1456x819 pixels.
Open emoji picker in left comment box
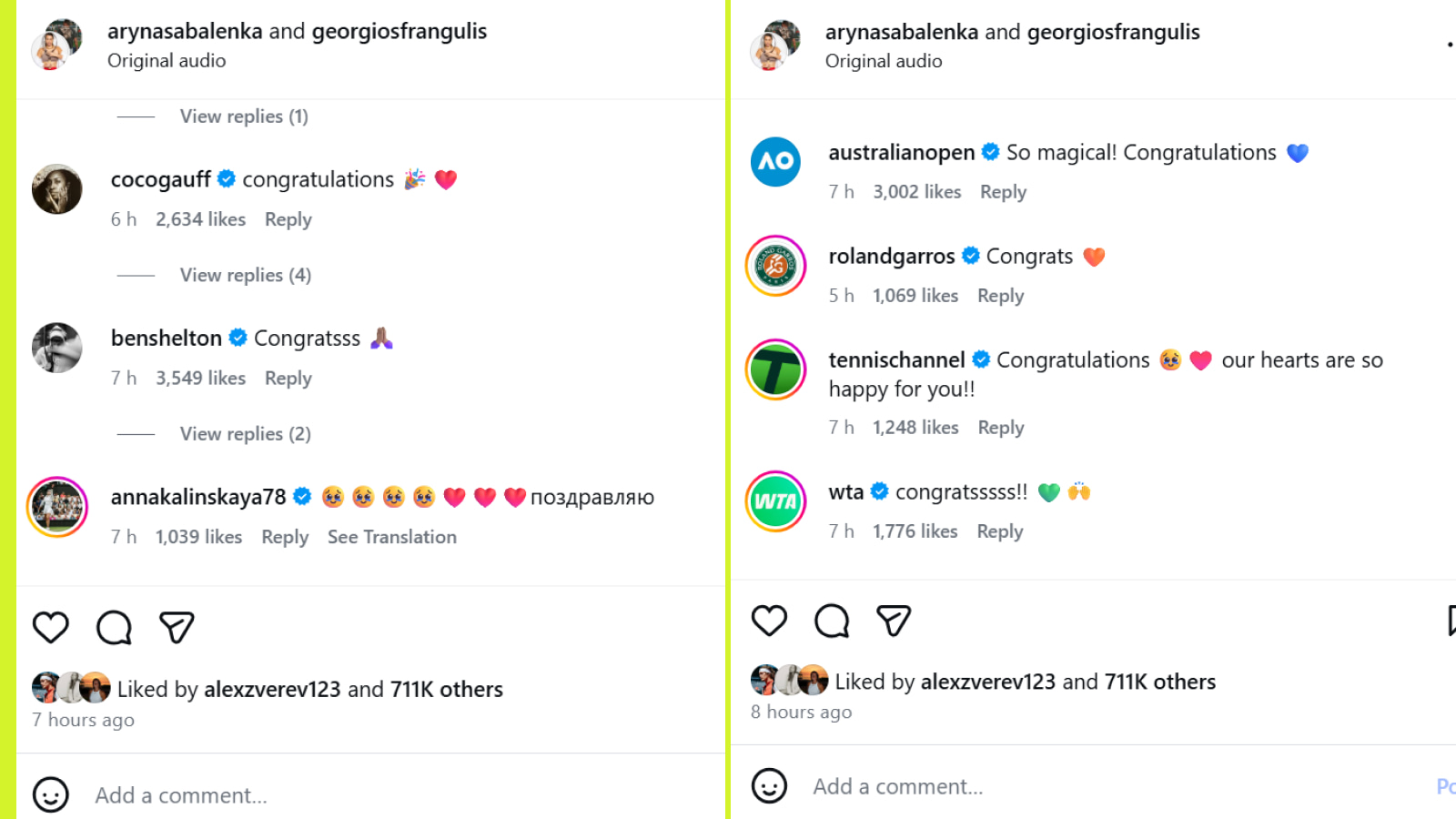click(51, 794)
